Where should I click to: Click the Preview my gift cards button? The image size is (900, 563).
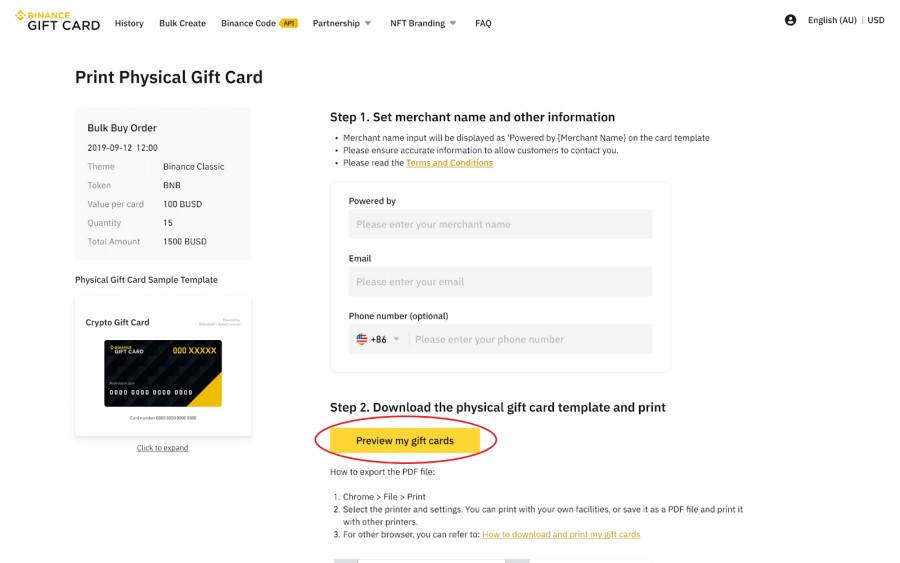[x=405, y=440]
